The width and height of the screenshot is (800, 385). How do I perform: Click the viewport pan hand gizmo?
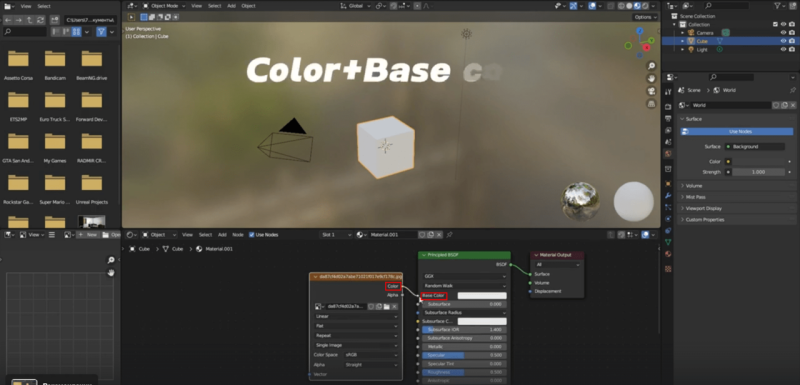(651, 79)
